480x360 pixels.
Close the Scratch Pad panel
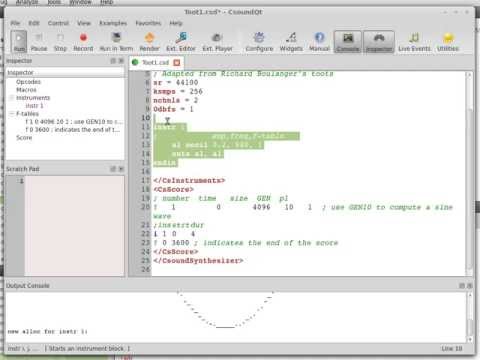tap(121, 169)
